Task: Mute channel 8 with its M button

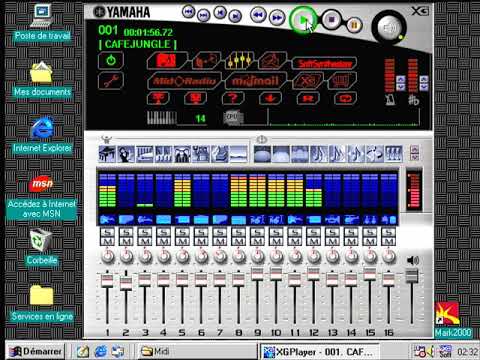Action: click(x=239, y=241)
